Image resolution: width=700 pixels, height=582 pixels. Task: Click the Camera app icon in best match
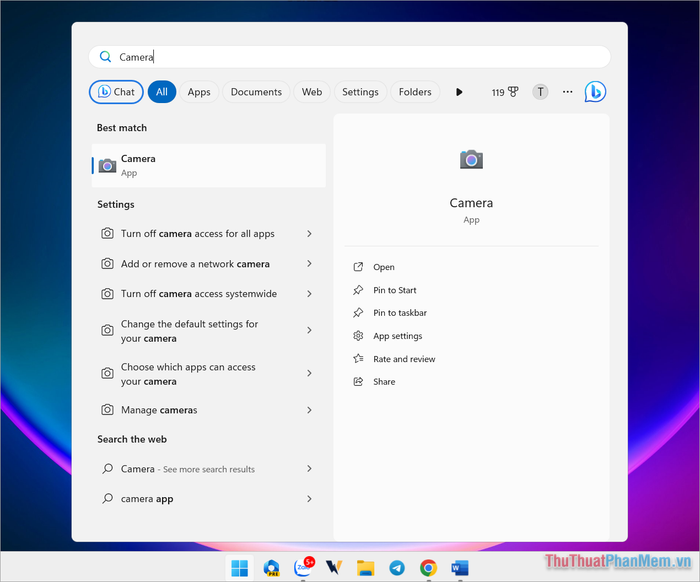(107, 166)
